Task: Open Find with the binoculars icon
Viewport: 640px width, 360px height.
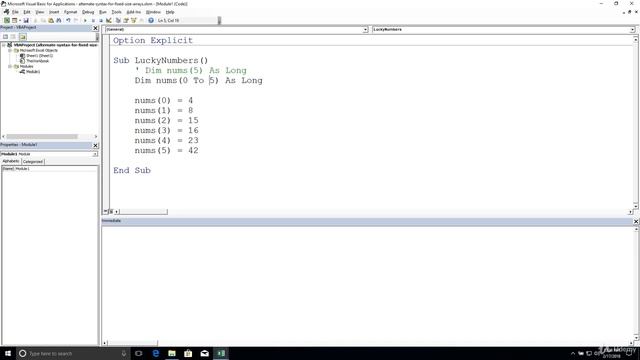Action: (x=59, y=20)
